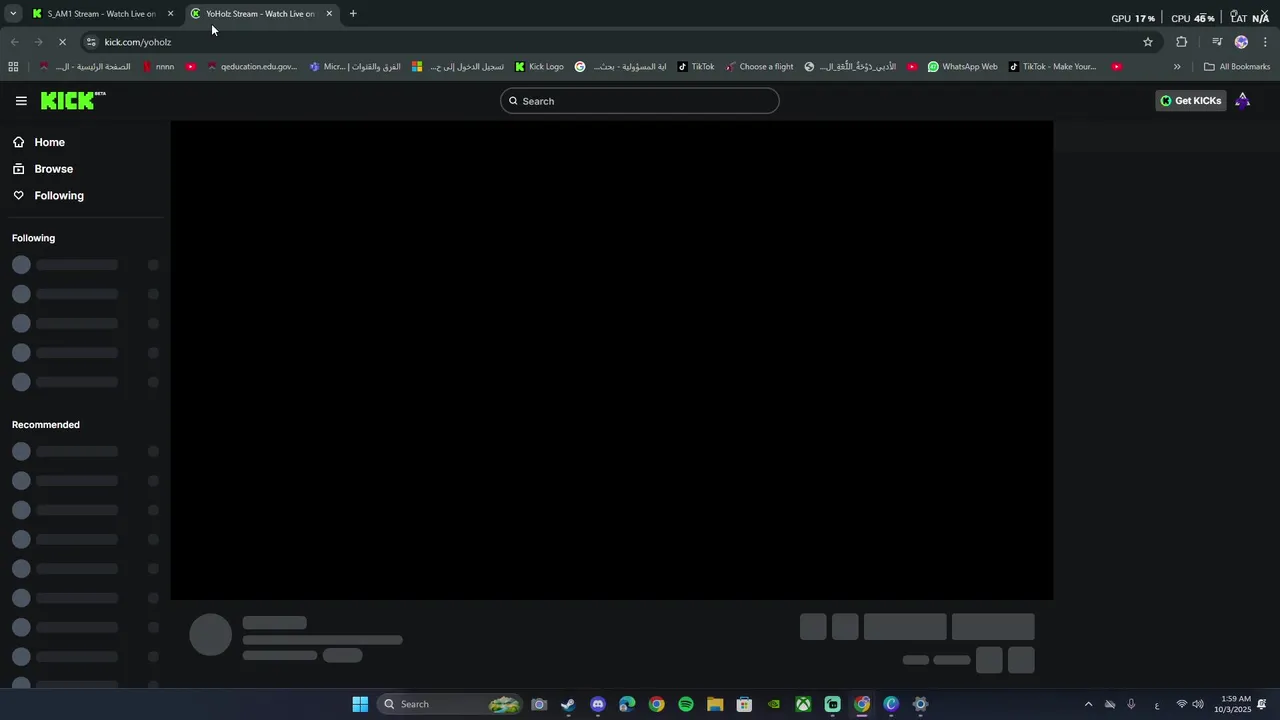Close the YoHolz Stream tab
Image resolution: width=1280 pixels, height=720 pixels.
(329, 14)
